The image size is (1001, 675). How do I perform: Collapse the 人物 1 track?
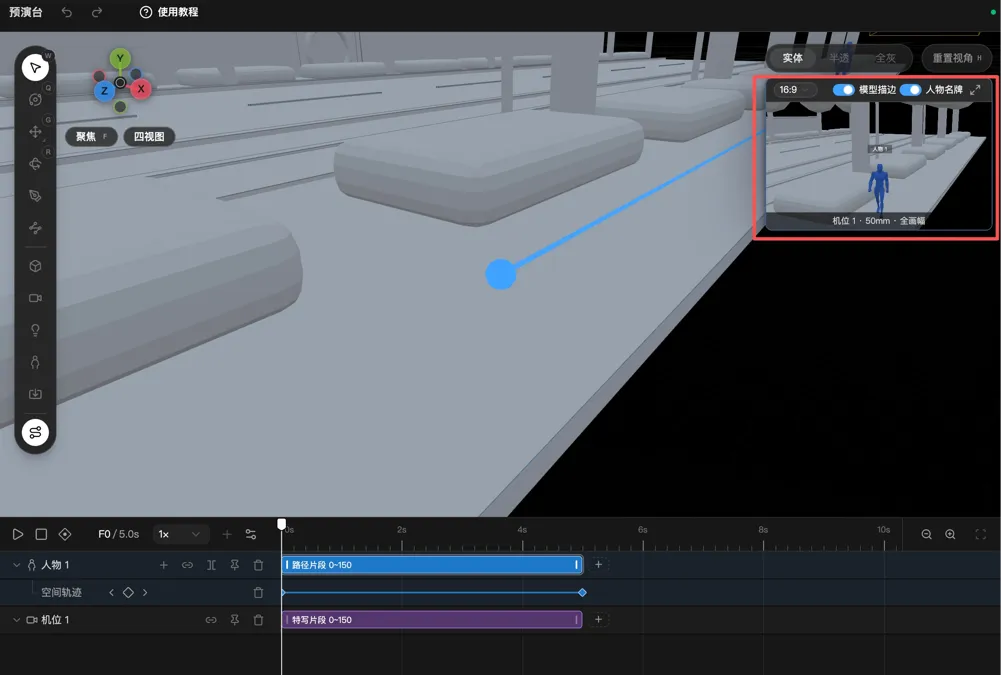[17, 565]
